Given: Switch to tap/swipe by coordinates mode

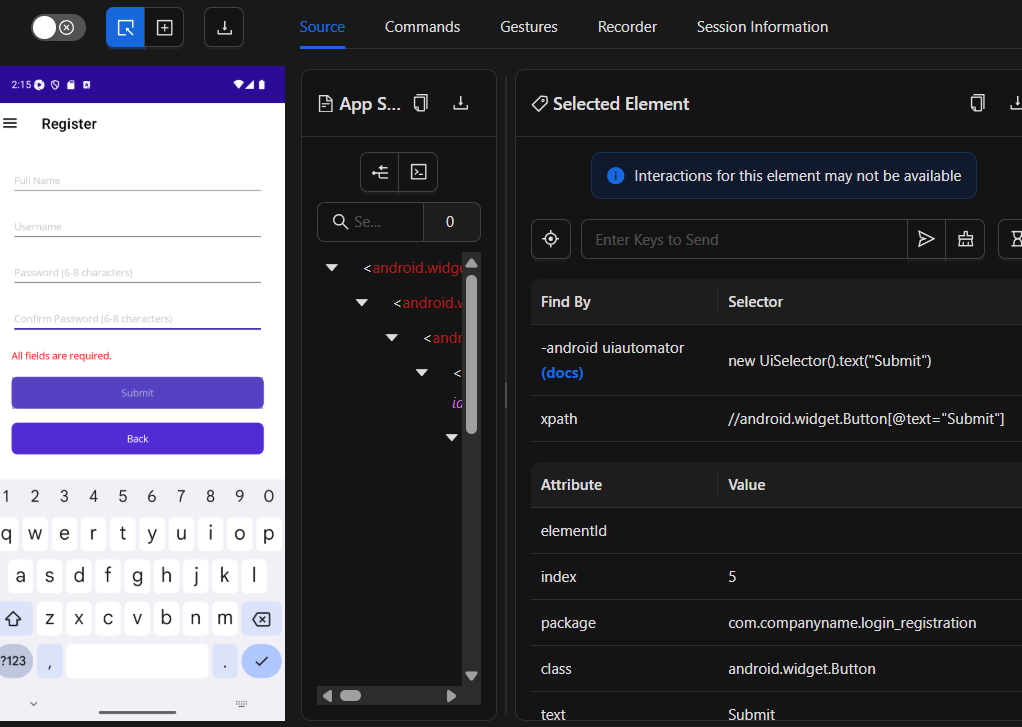Looking at the screenshot, I should [164, 27].
